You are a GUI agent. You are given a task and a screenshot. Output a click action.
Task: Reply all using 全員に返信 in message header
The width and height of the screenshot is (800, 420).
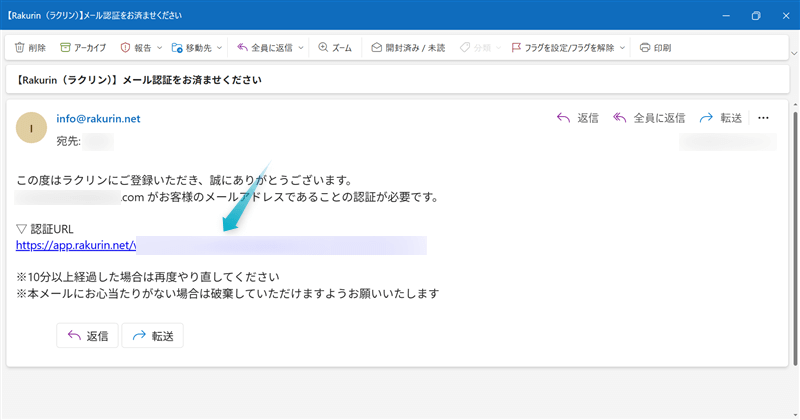[649, 118]
